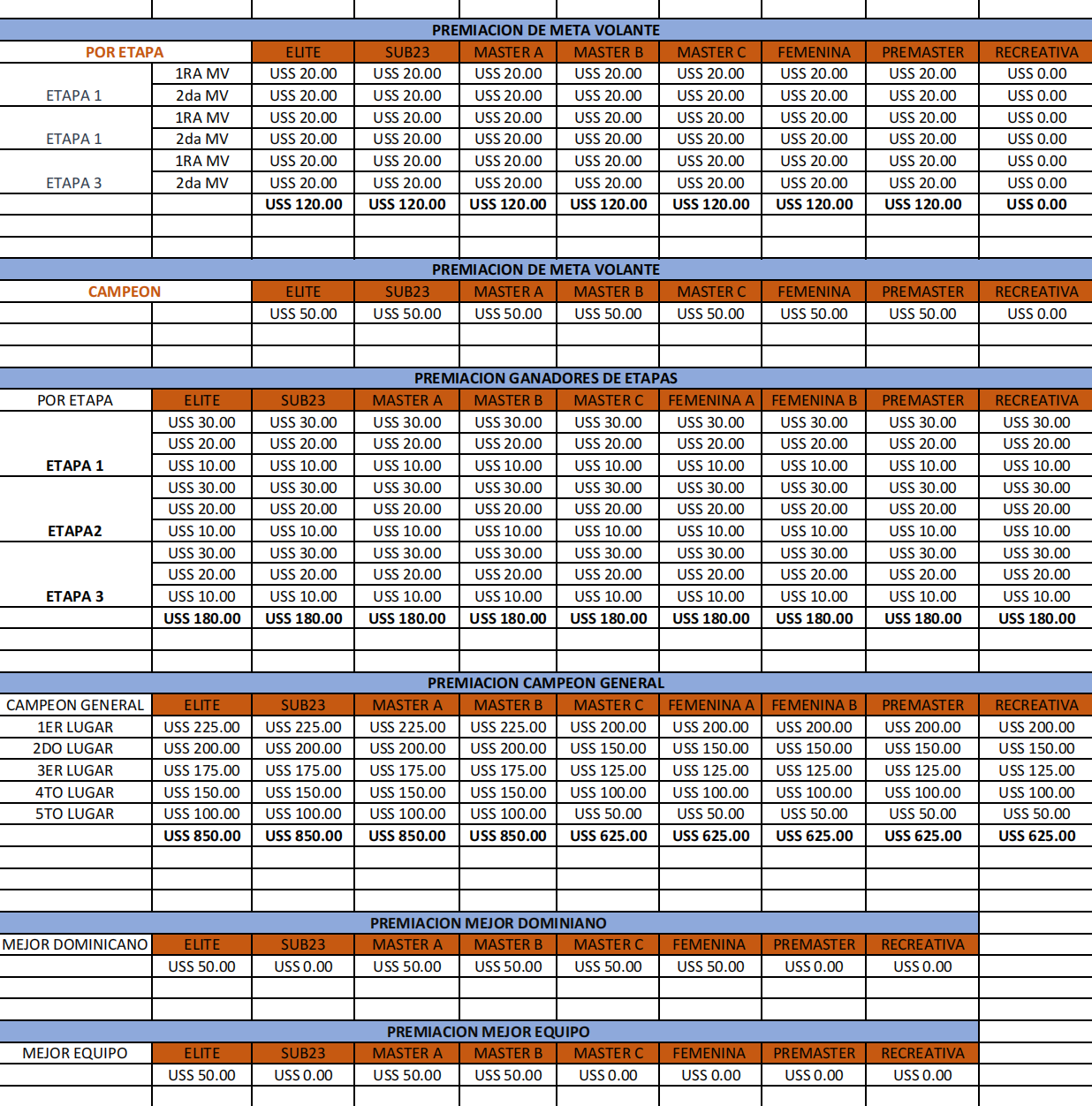
Task: Select the PREMIACION GANADORES DE ETAPAS title row
Action: [545, 378]
